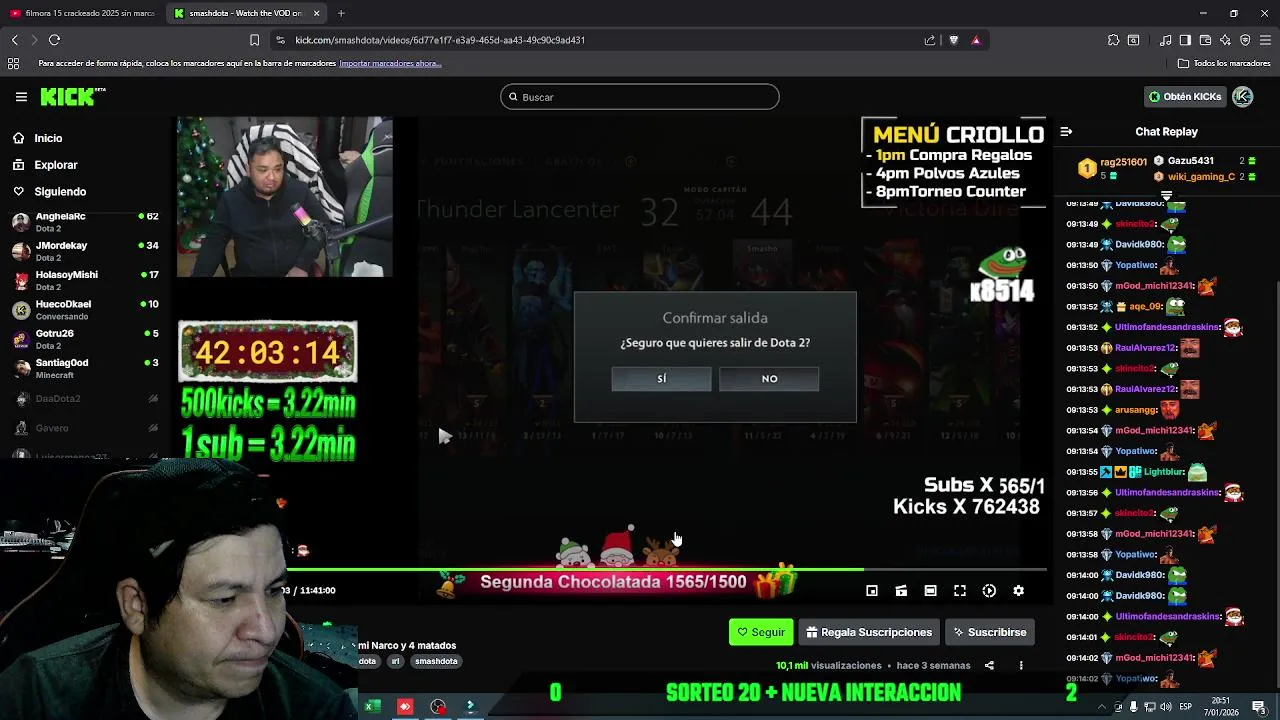Screen dimensions: 1280x720
Task: Click SÍ to confirm exit
Action: click(x=661, y=379)
